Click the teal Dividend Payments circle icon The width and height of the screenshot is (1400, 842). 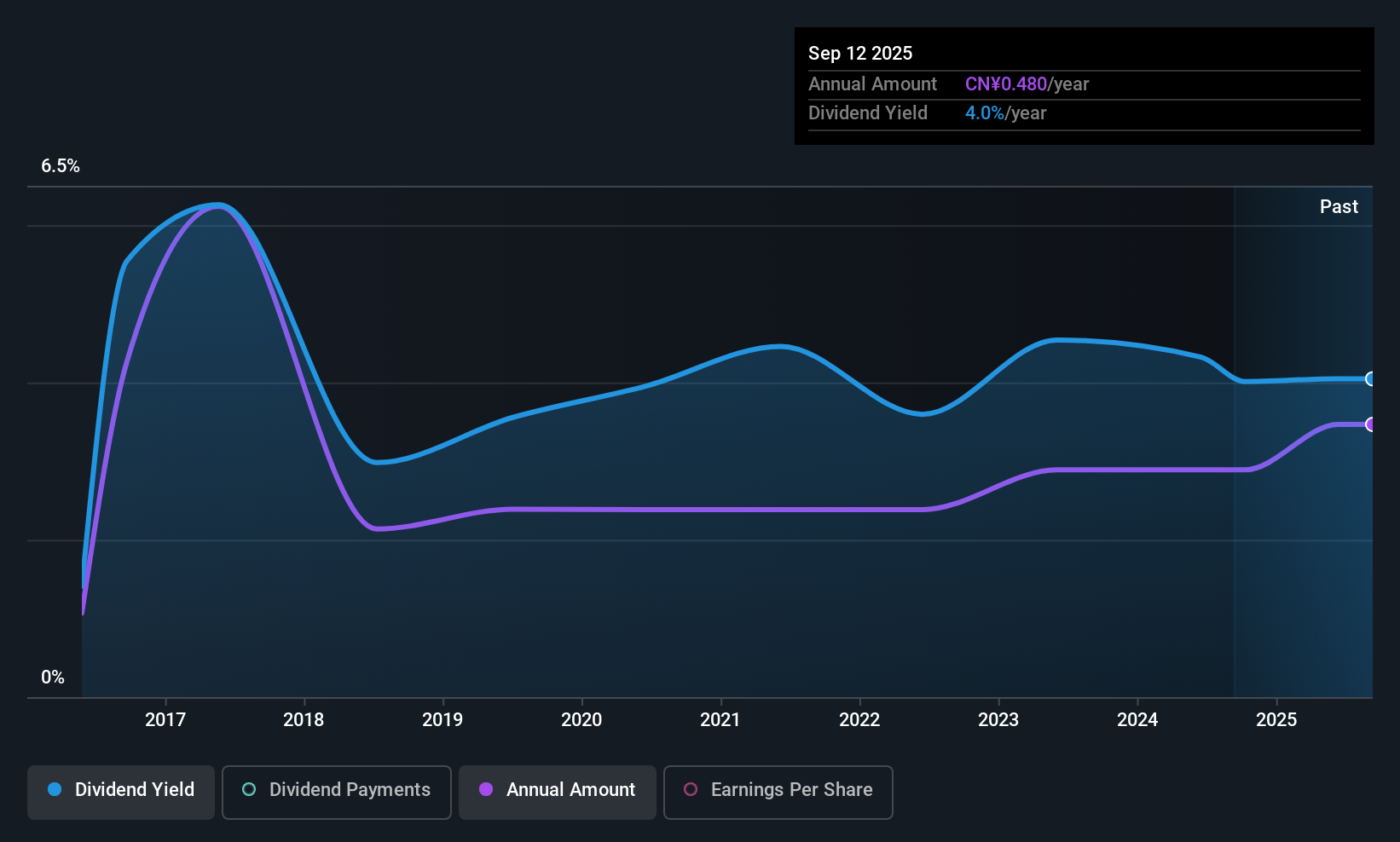pos(248,790)
